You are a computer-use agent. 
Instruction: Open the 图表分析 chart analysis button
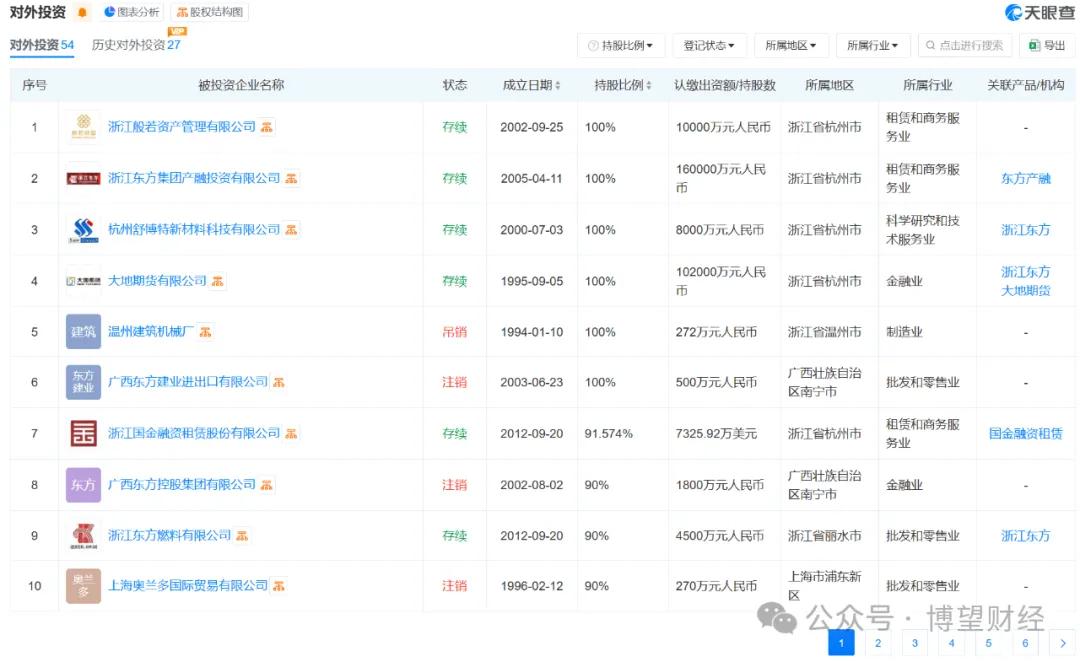pos(131,12)
